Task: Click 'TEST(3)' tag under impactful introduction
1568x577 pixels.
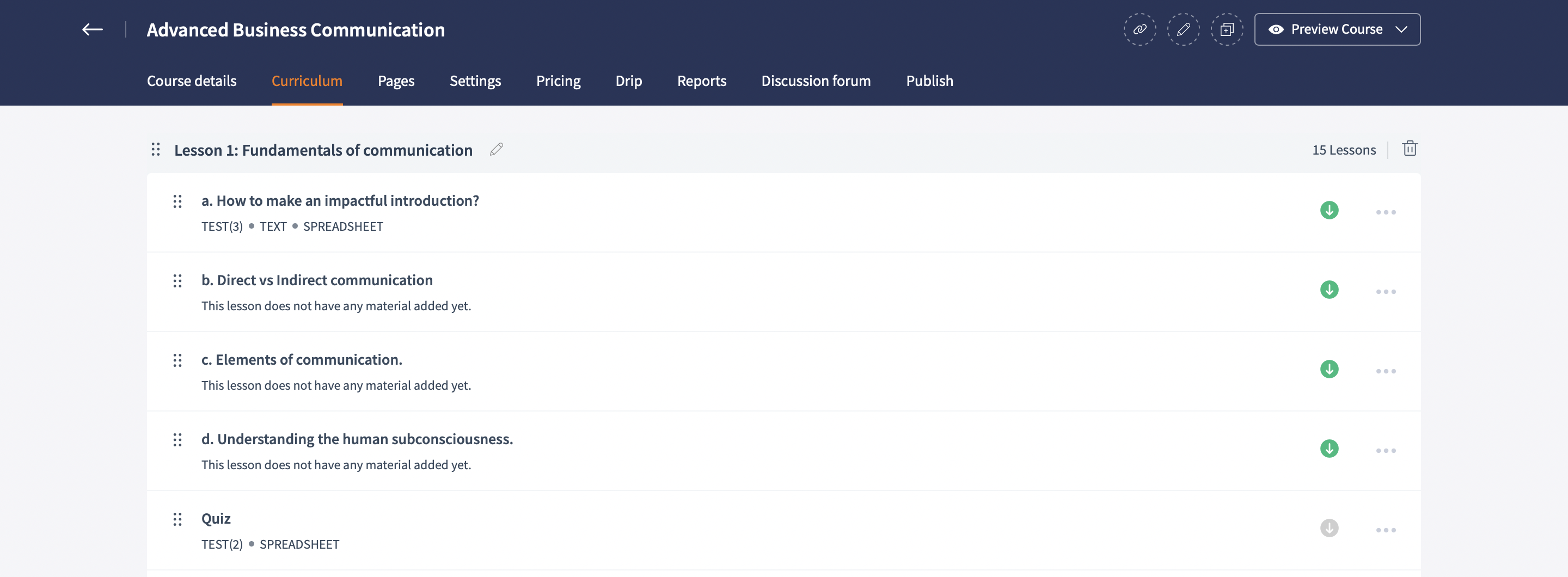Action: click(222, 226)
